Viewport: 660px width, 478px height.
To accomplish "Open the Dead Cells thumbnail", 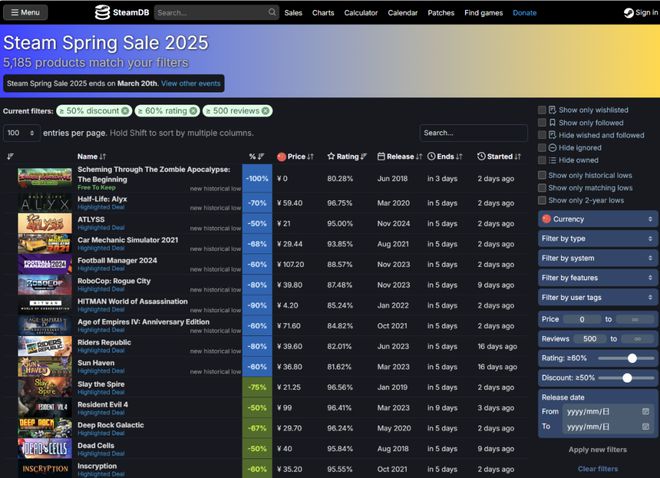I will [x=45, y=449].
